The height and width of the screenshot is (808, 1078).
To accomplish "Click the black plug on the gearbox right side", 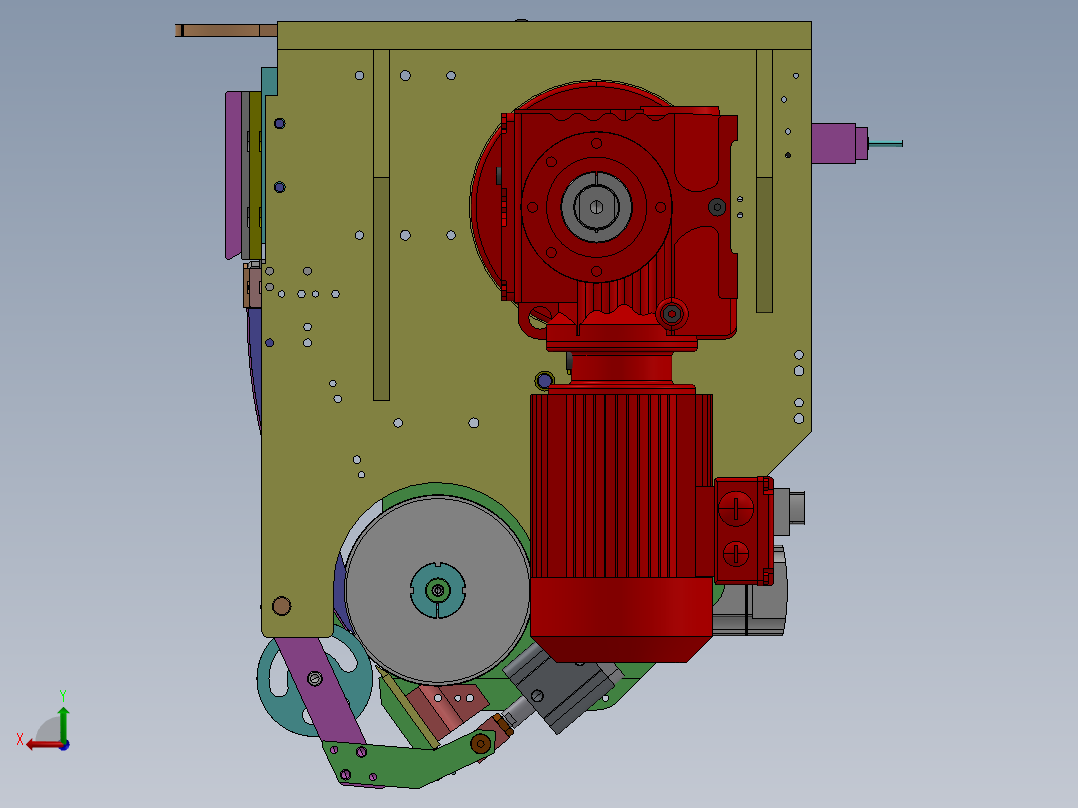I will point(716,206).
